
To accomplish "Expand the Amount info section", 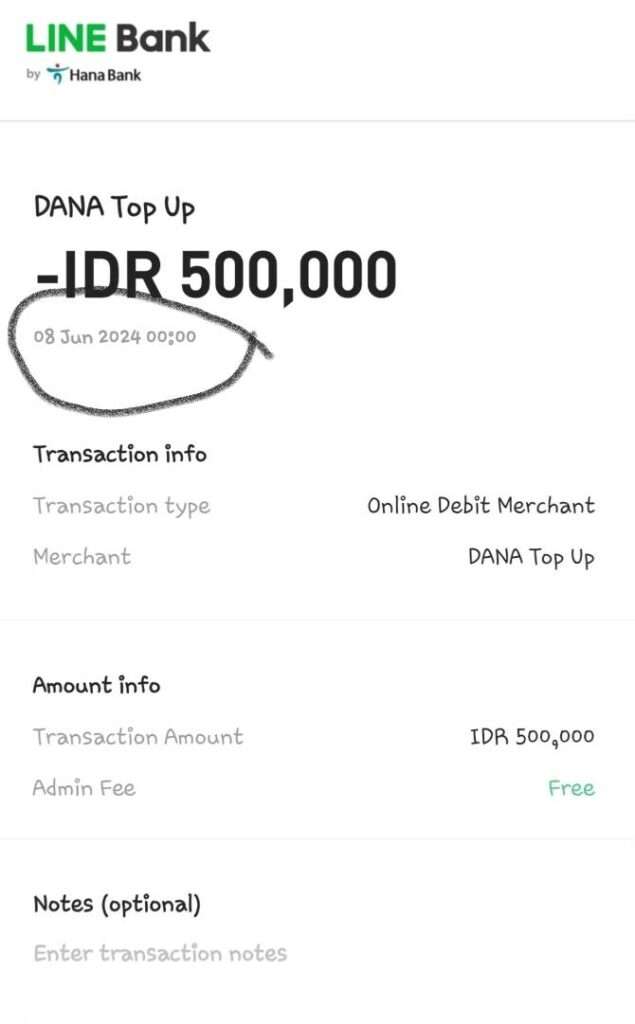I will pyautogui.click(x=96, y=685).
